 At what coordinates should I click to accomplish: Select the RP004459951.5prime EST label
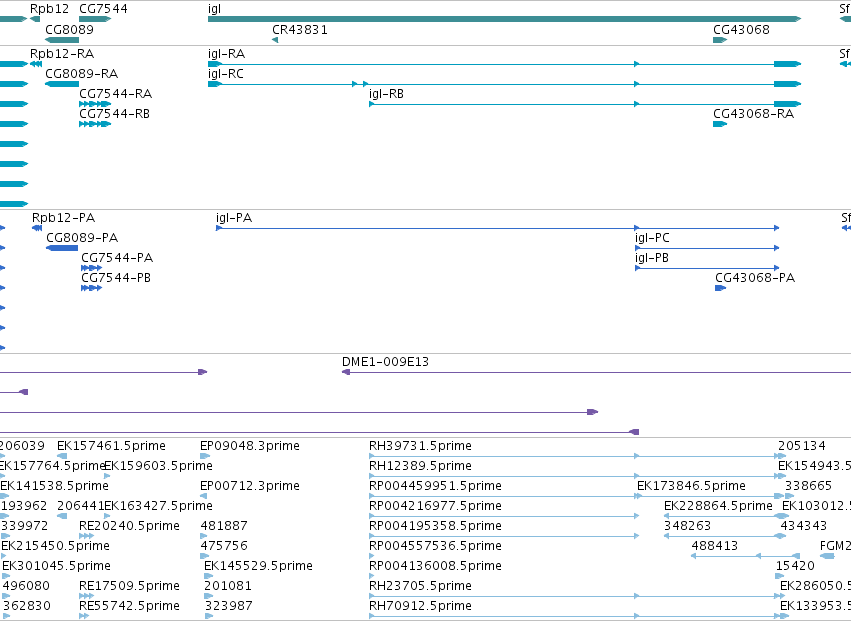435,485
